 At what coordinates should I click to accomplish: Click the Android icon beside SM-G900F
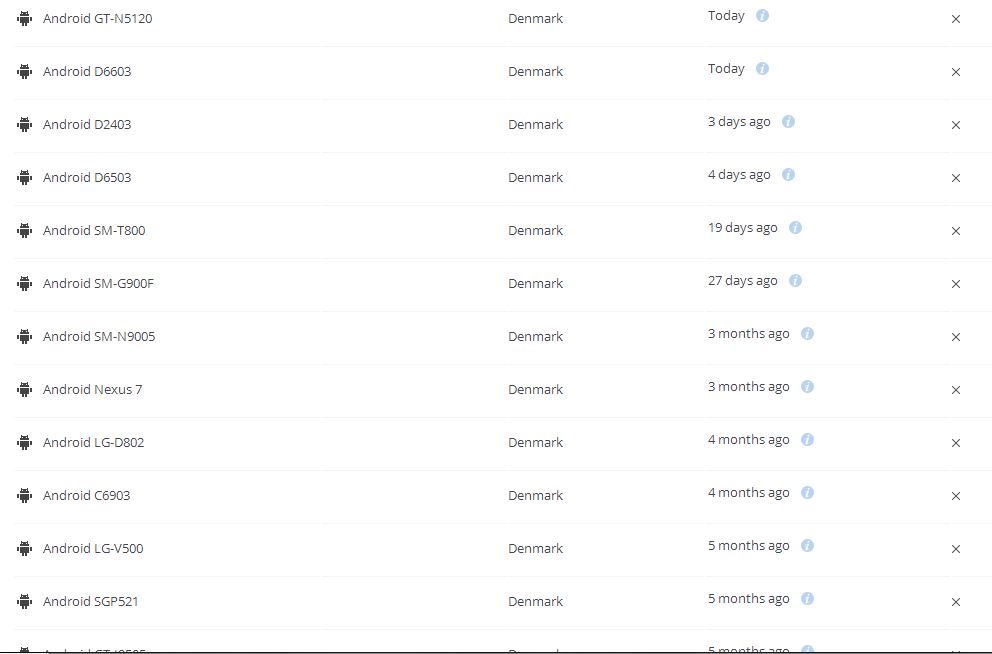tap(25, 283)
